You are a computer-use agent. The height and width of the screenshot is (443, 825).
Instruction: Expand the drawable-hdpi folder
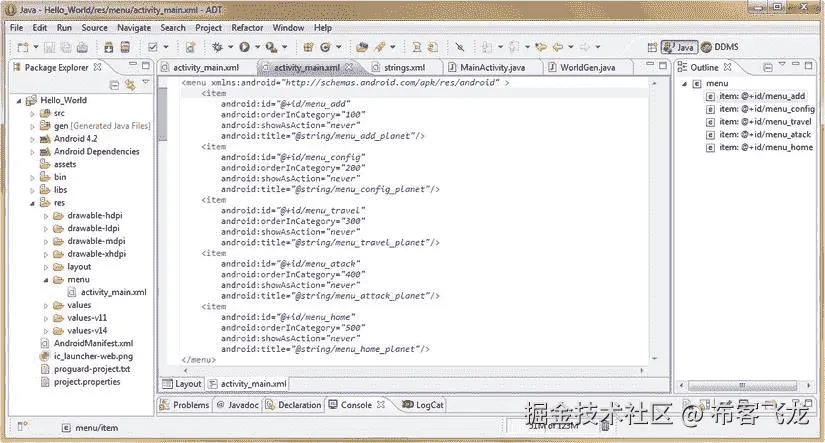46,216
